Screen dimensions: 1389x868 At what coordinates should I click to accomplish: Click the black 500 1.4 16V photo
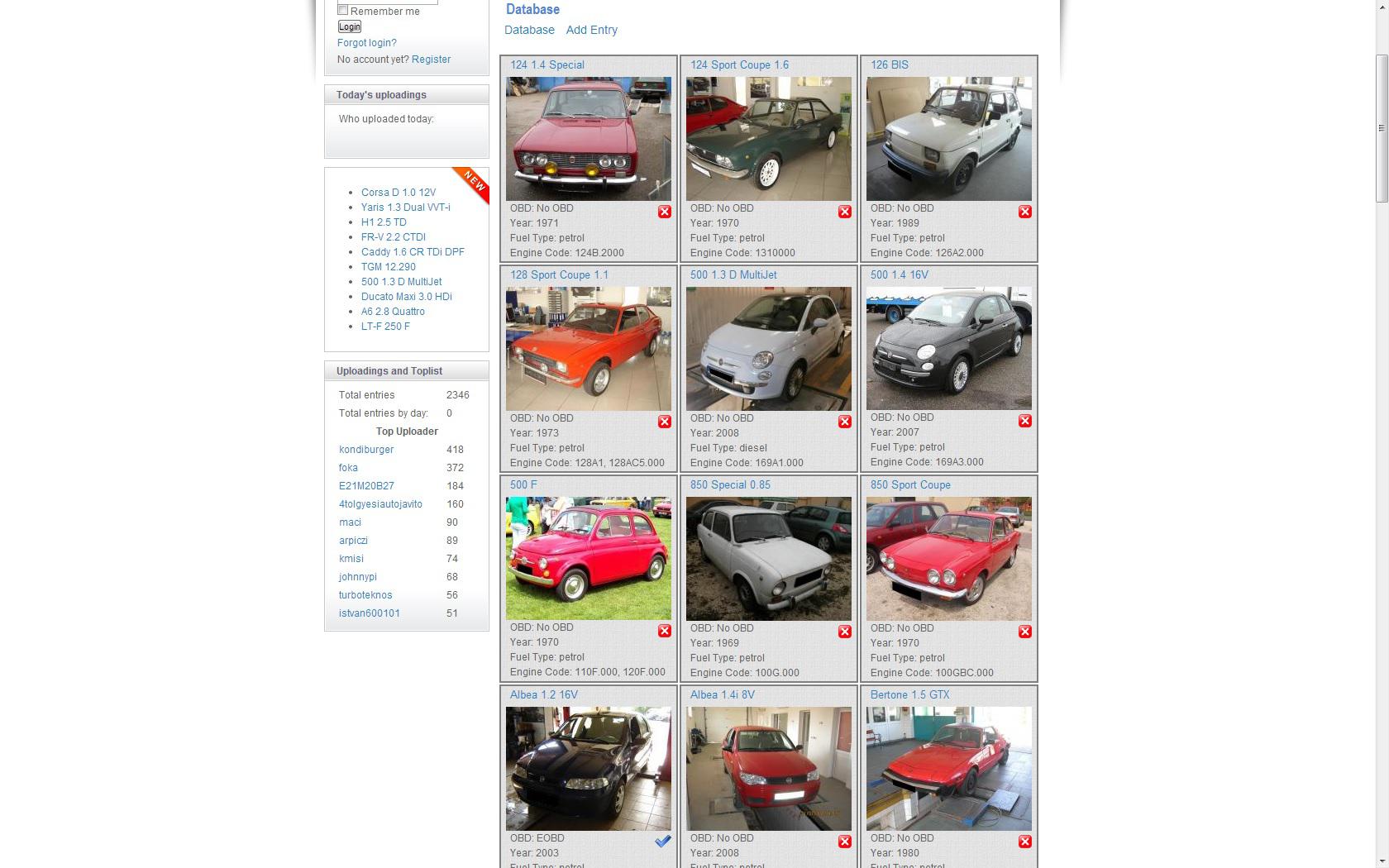[949, 348]
